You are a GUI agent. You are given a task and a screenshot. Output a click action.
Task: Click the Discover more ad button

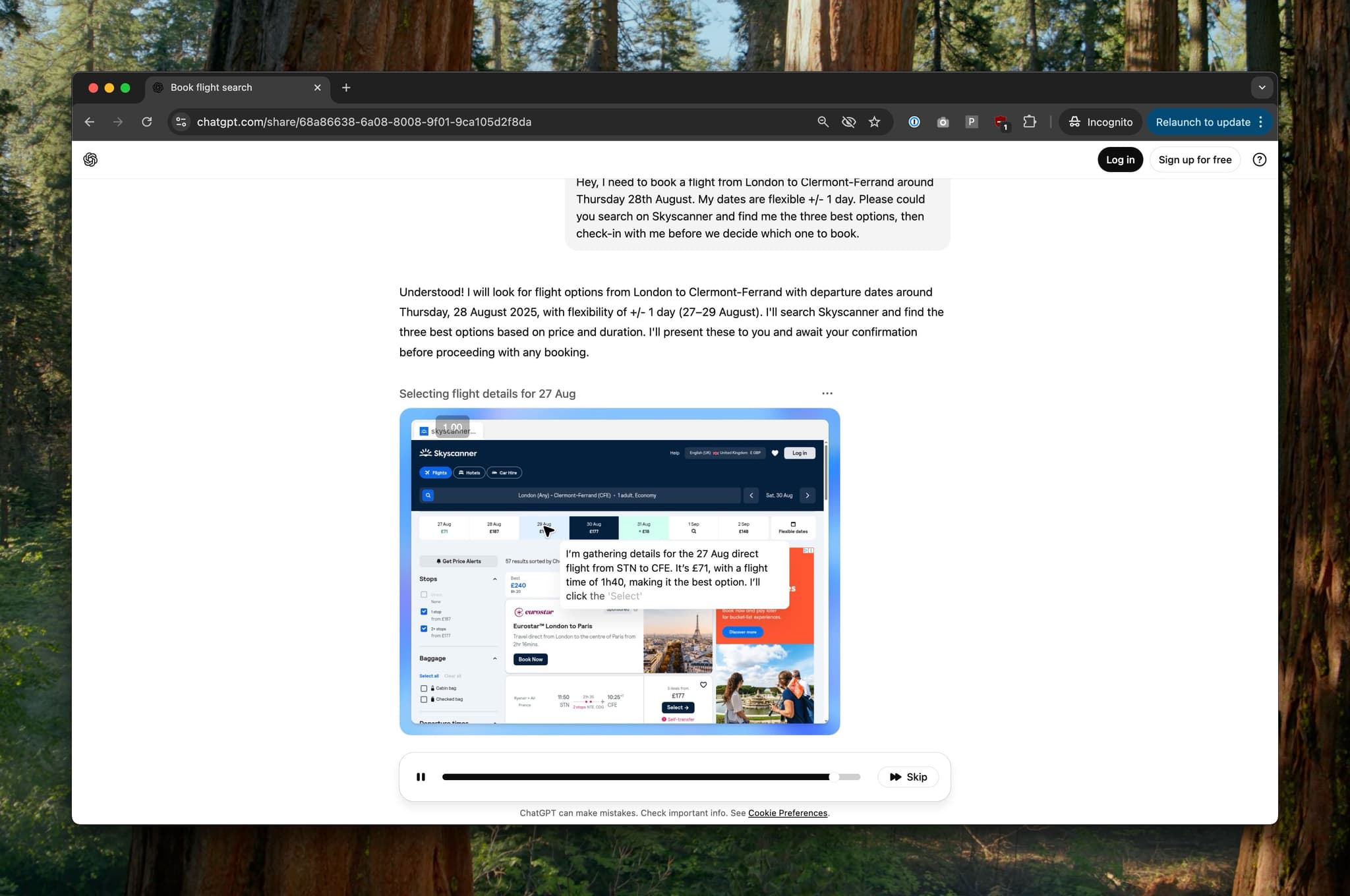[743, 632]
